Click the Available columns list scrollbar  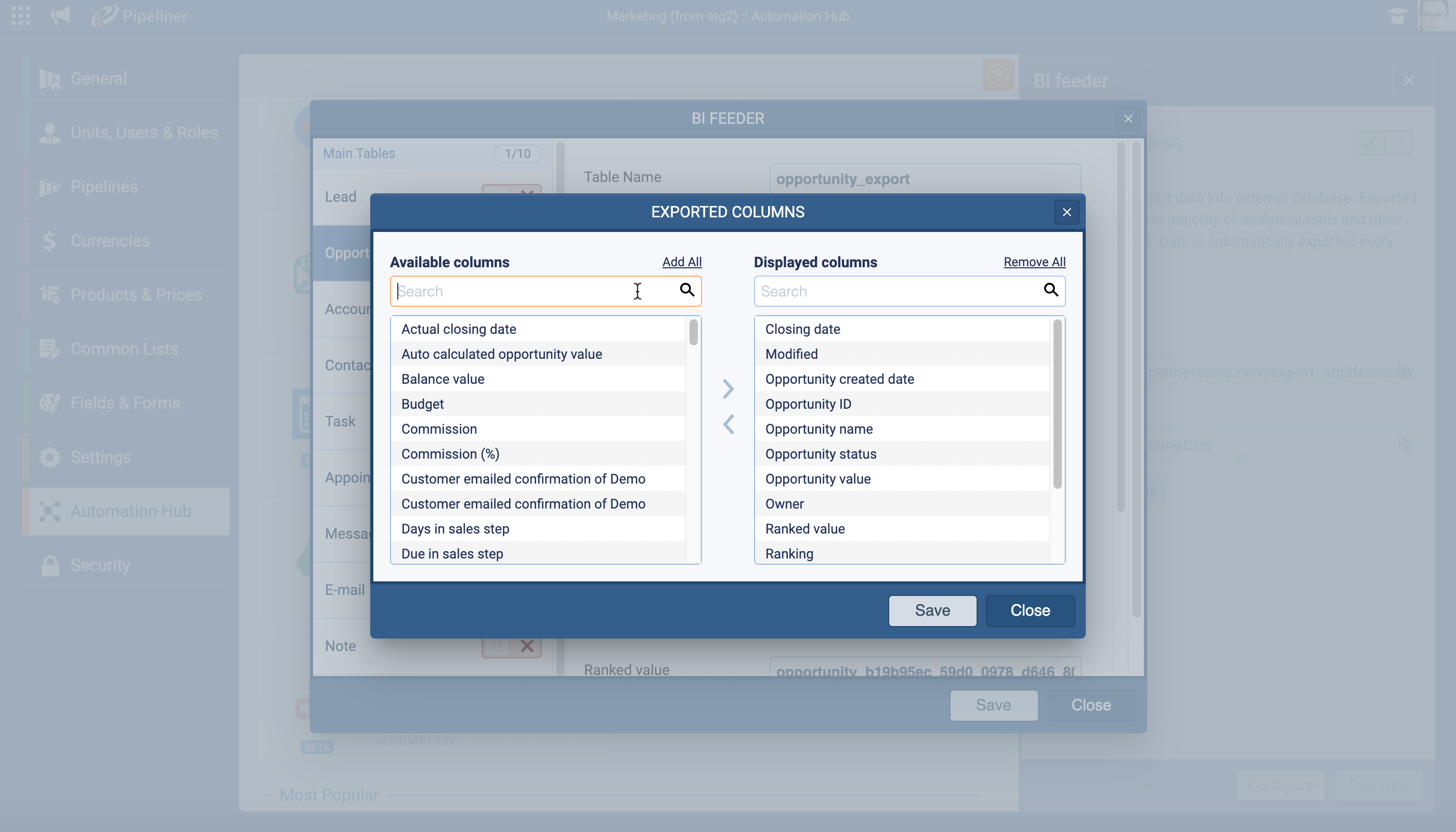point(693,333)
